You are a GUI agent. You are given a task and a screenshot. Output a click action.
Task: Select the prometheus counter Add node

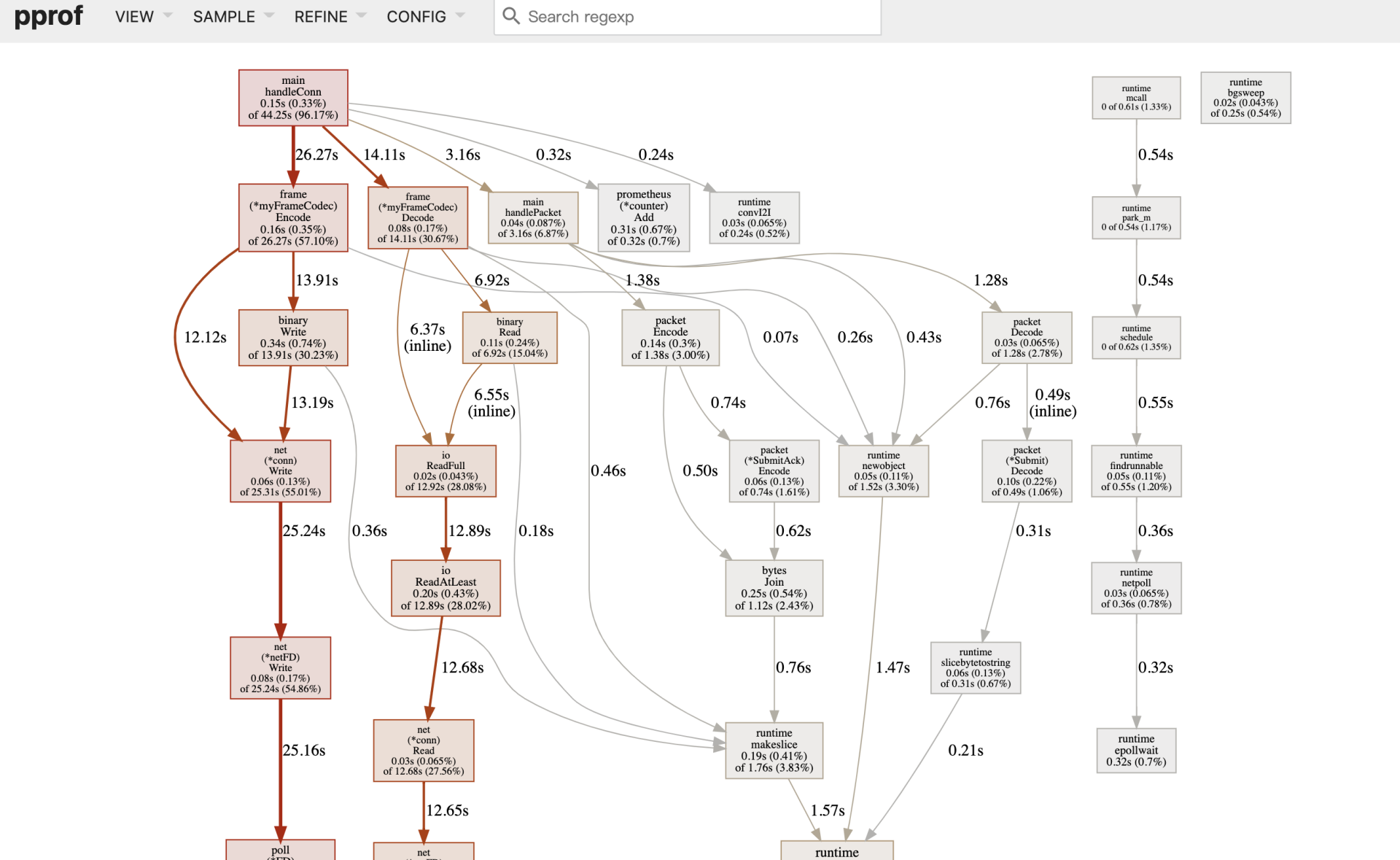coord(643,217)
